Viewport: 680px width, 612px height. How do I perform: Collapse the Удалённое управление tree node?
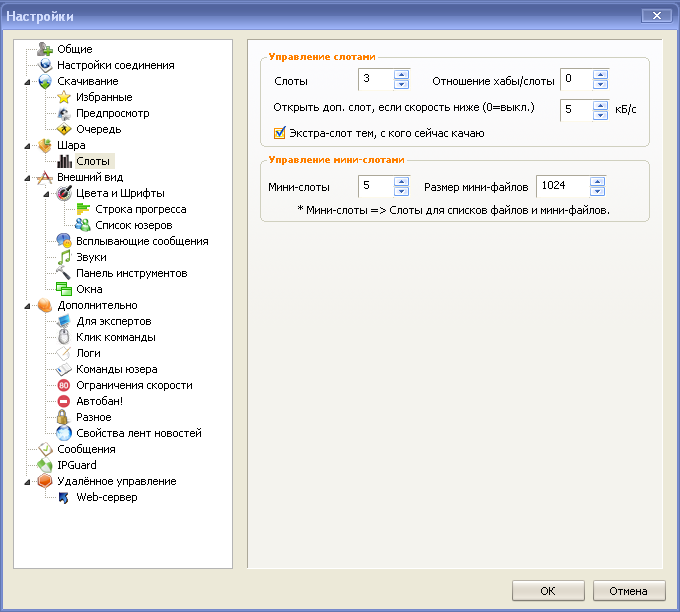click(27, 482)
